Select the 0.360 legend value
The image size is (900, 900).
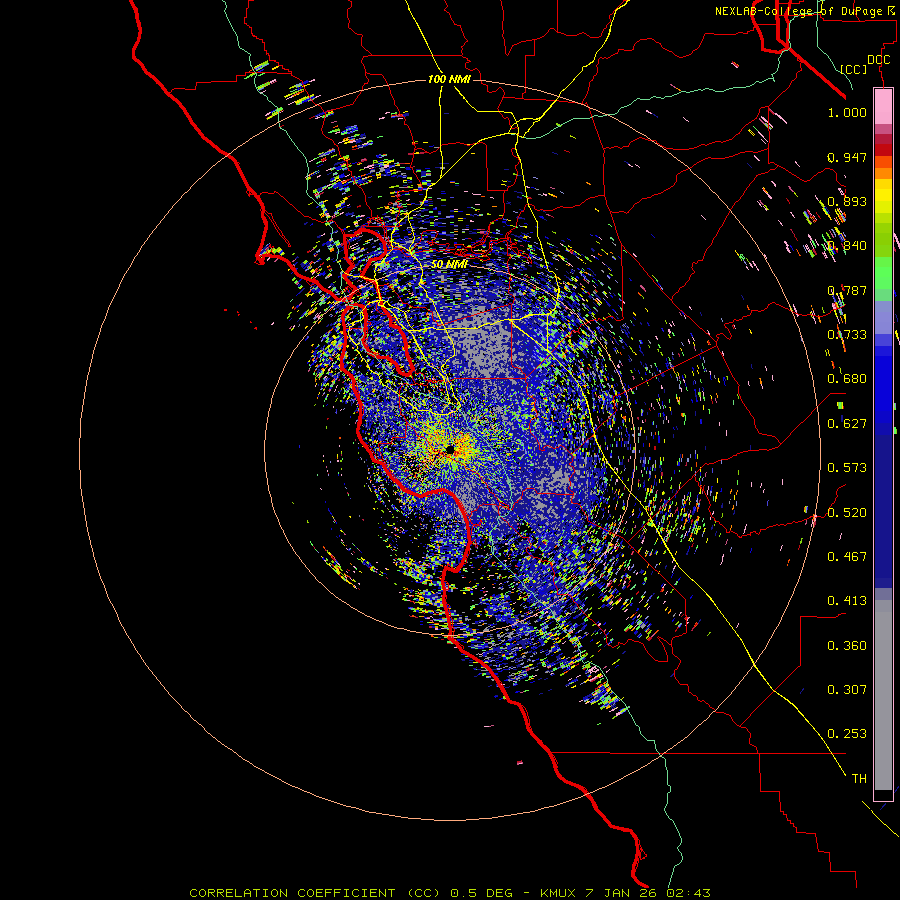pos(847,646)
